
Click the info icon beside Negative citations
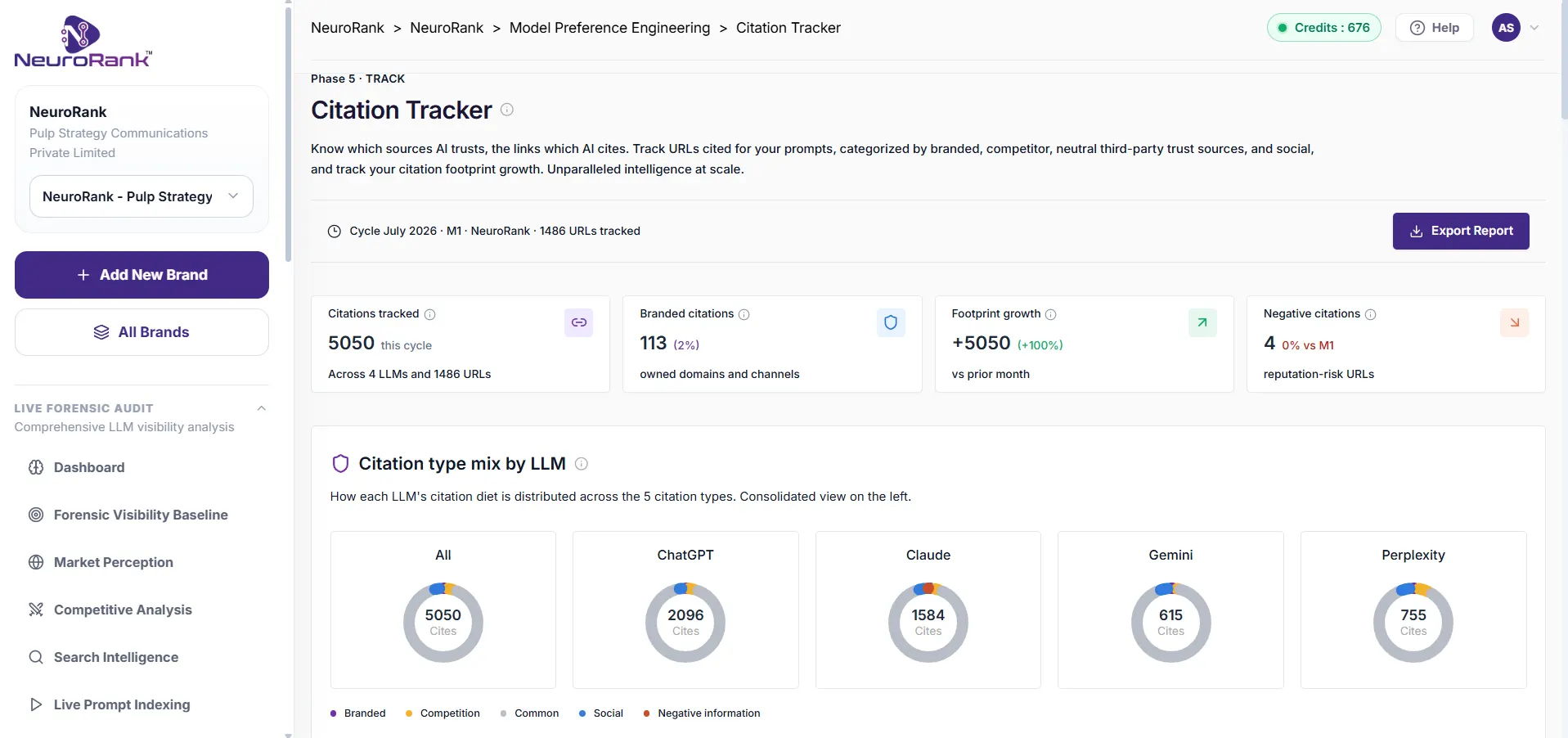1371,314
